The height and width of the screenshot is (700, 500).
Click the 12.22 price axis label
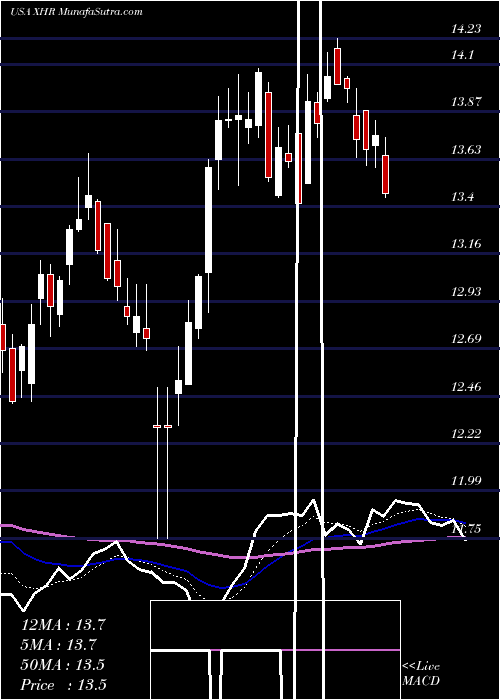(467, 433)
